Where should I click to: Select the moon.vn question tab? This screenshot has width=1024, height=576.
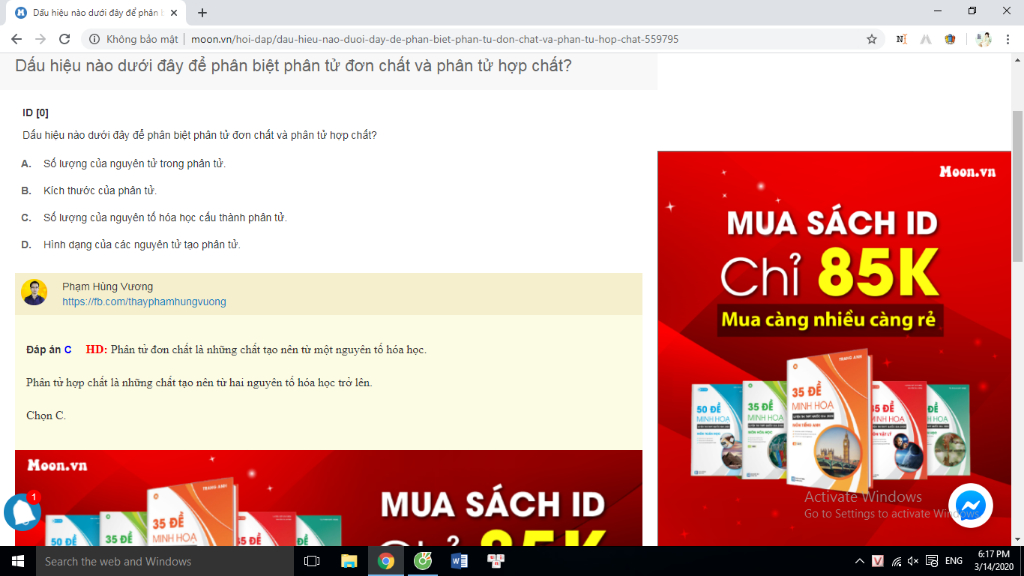(95, 12)
